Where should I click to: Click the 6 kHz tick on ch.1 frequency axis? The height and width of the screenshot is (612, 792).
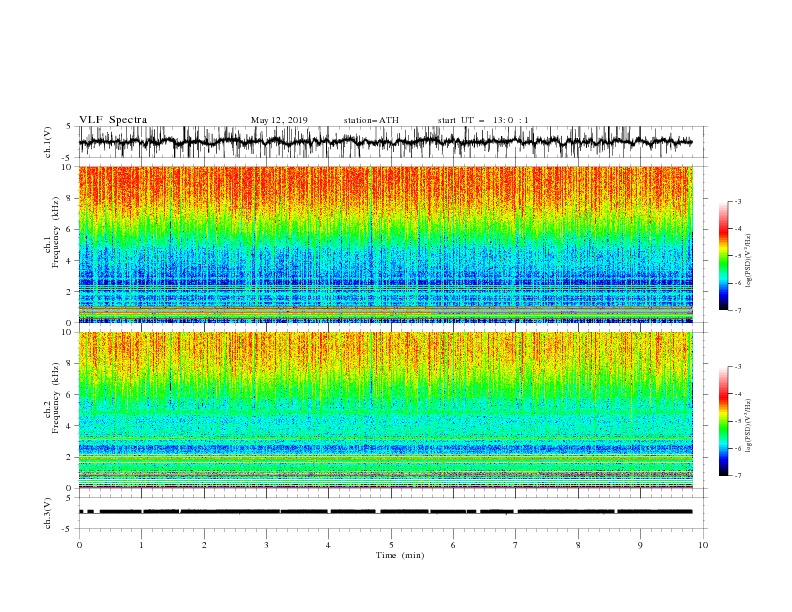pos(69,229)
